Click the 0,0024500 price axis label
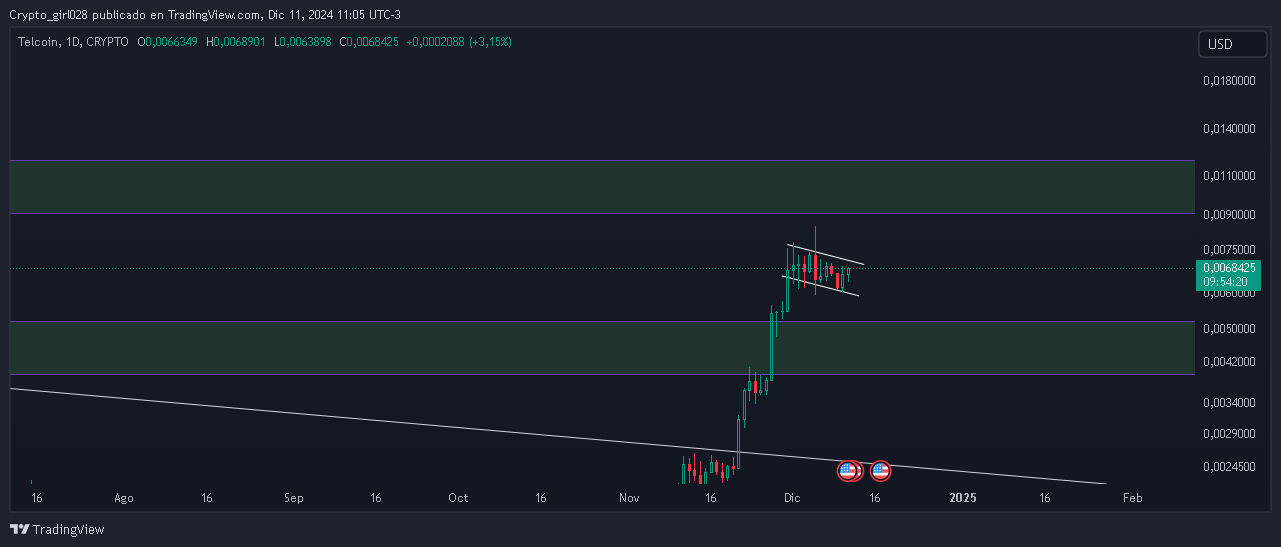 (1229, 467)
